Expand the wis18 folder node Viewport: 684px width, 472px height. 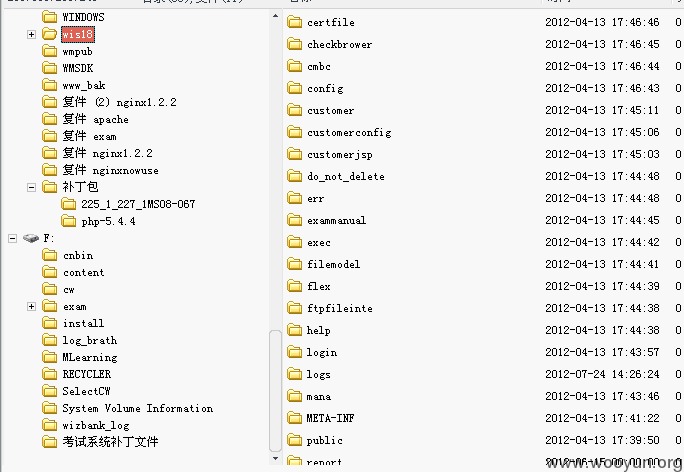click(31, 34)
